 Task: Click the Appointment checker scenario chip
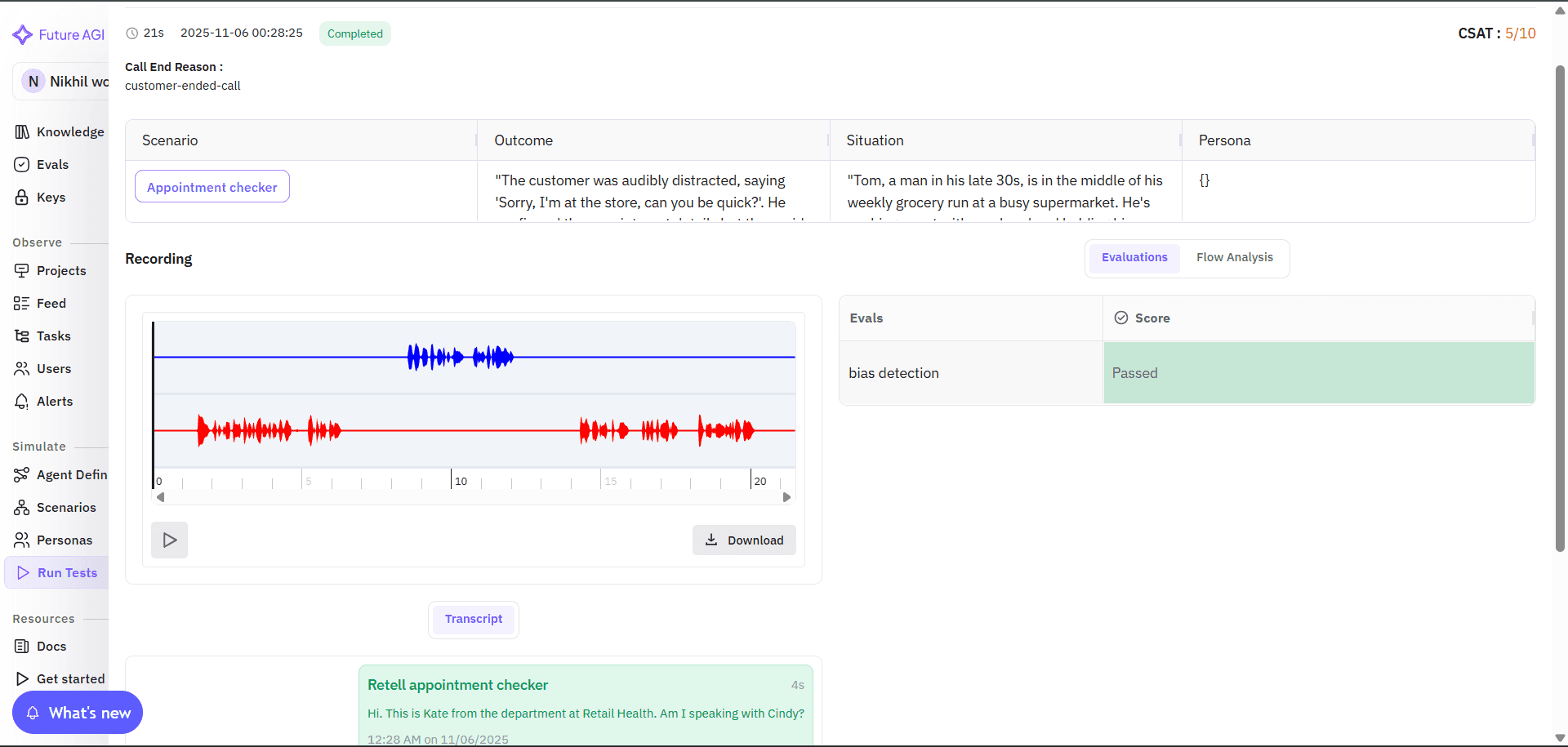[x=212, y=187]
